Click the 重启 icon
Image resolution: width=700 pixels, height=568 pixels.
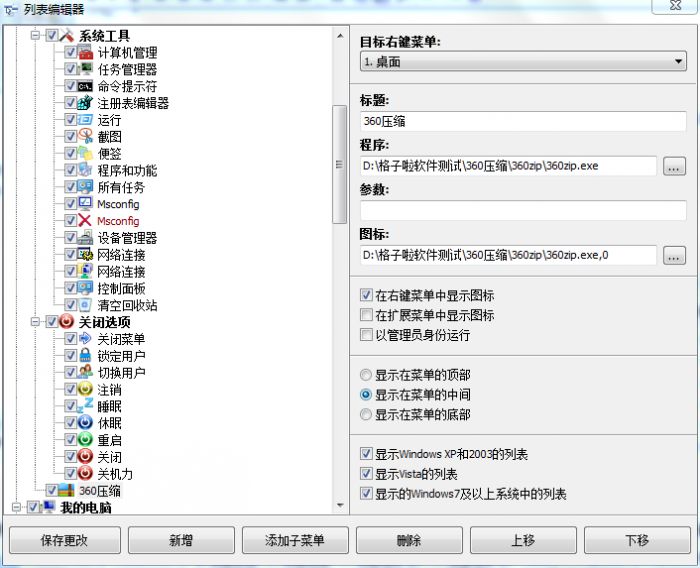click(87, 440)
